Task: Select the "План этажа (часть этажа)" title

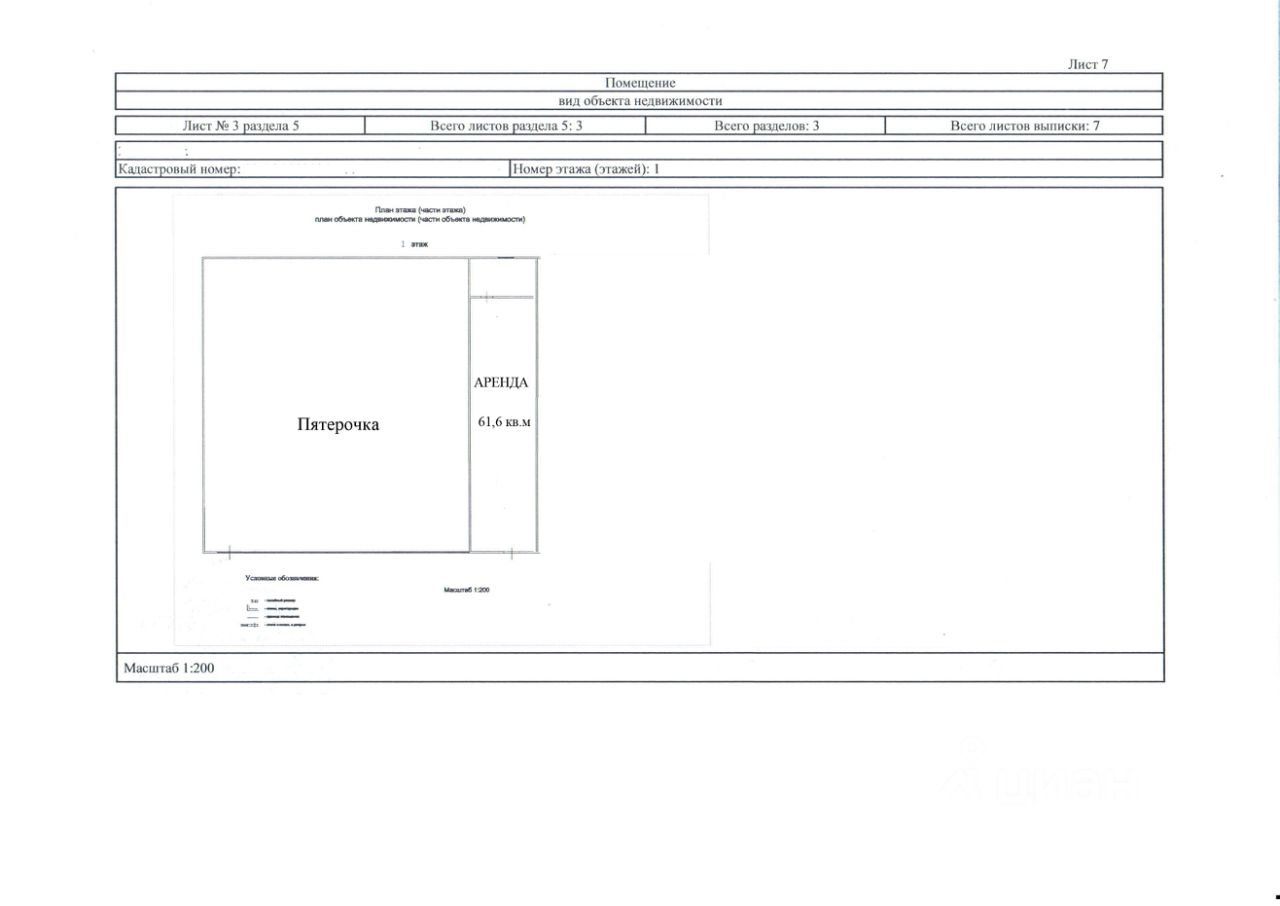Action: [420, 210]
